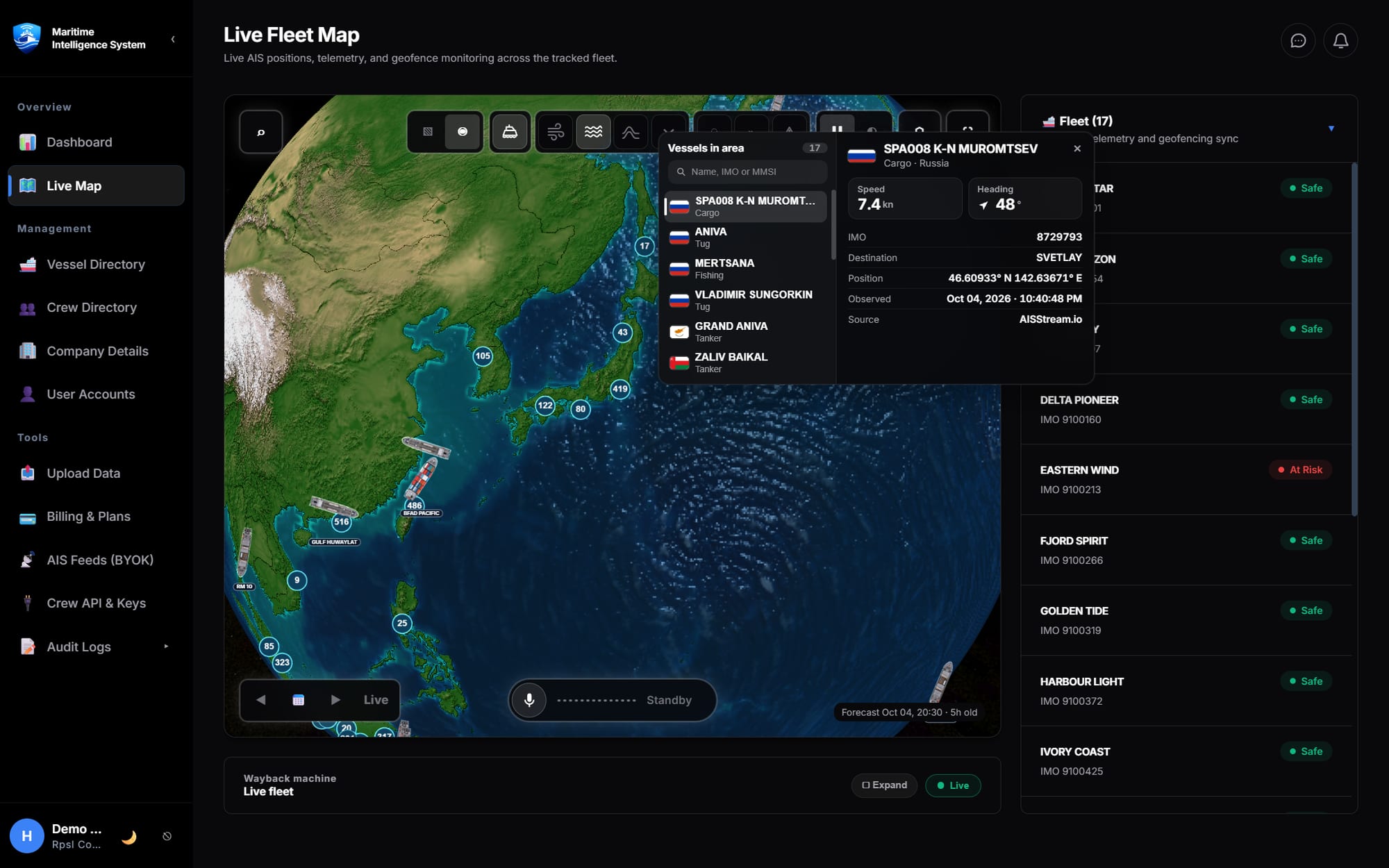Click the fleet panel vertical scrollbar
Viewport: 1389px width, 868px height.
pos(1354,339)
